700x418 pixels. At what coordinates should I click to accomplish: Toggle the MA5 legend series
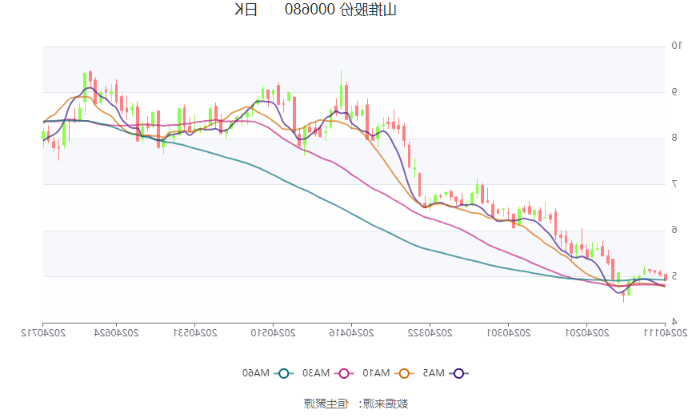tap(446, 373)
